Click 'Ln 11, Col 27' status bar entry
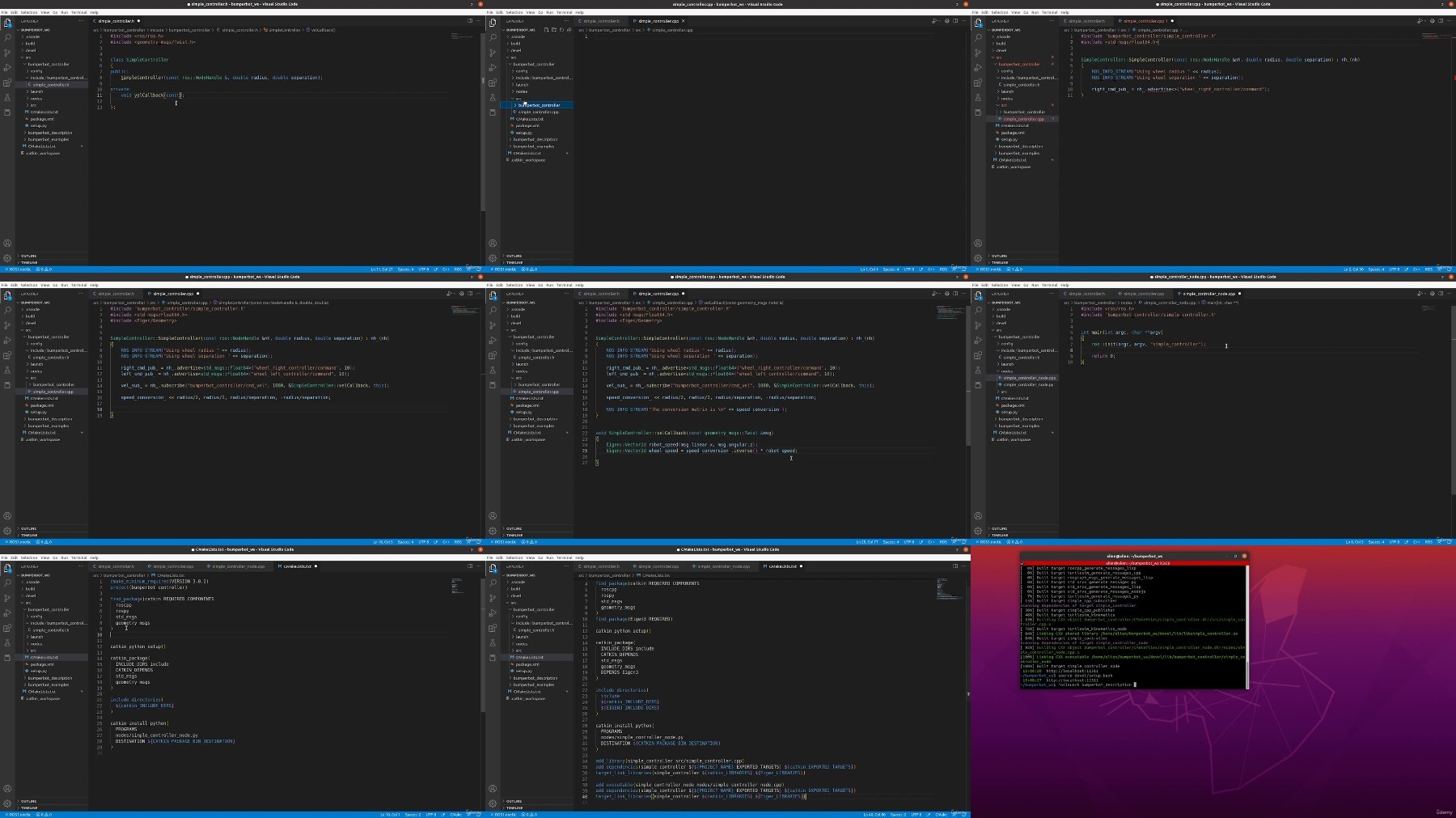1456x818 pixels. (x=382, y=269)
